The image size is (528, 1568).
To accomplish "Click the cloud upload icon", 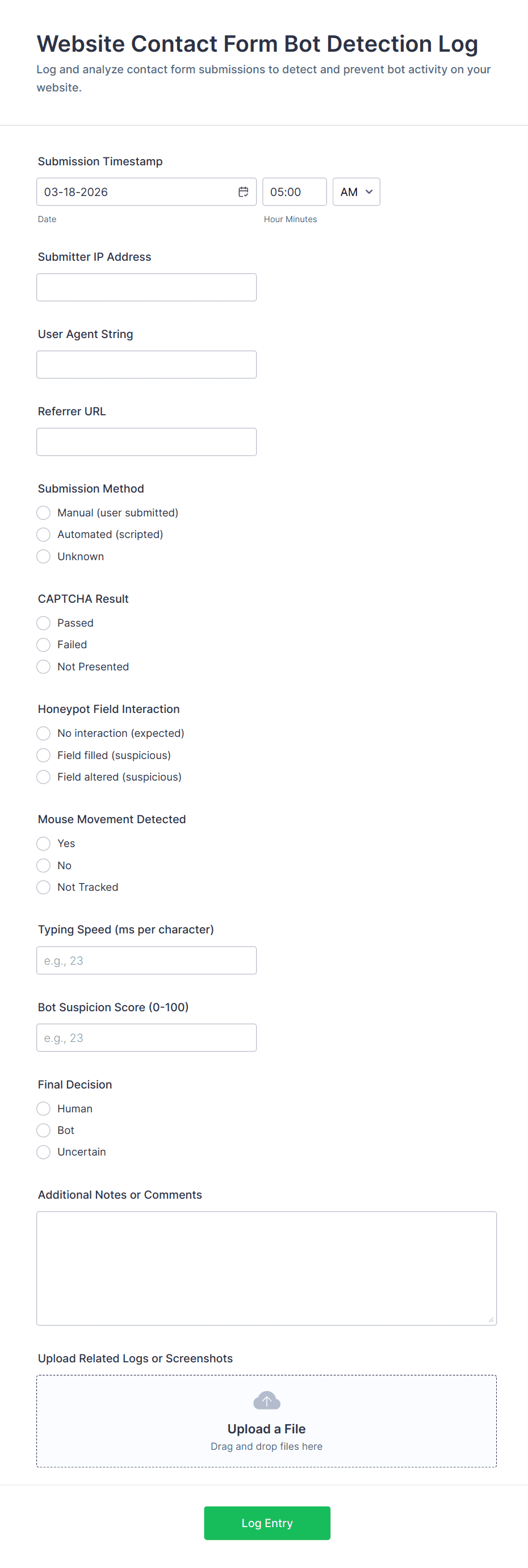I will 266,1400.
